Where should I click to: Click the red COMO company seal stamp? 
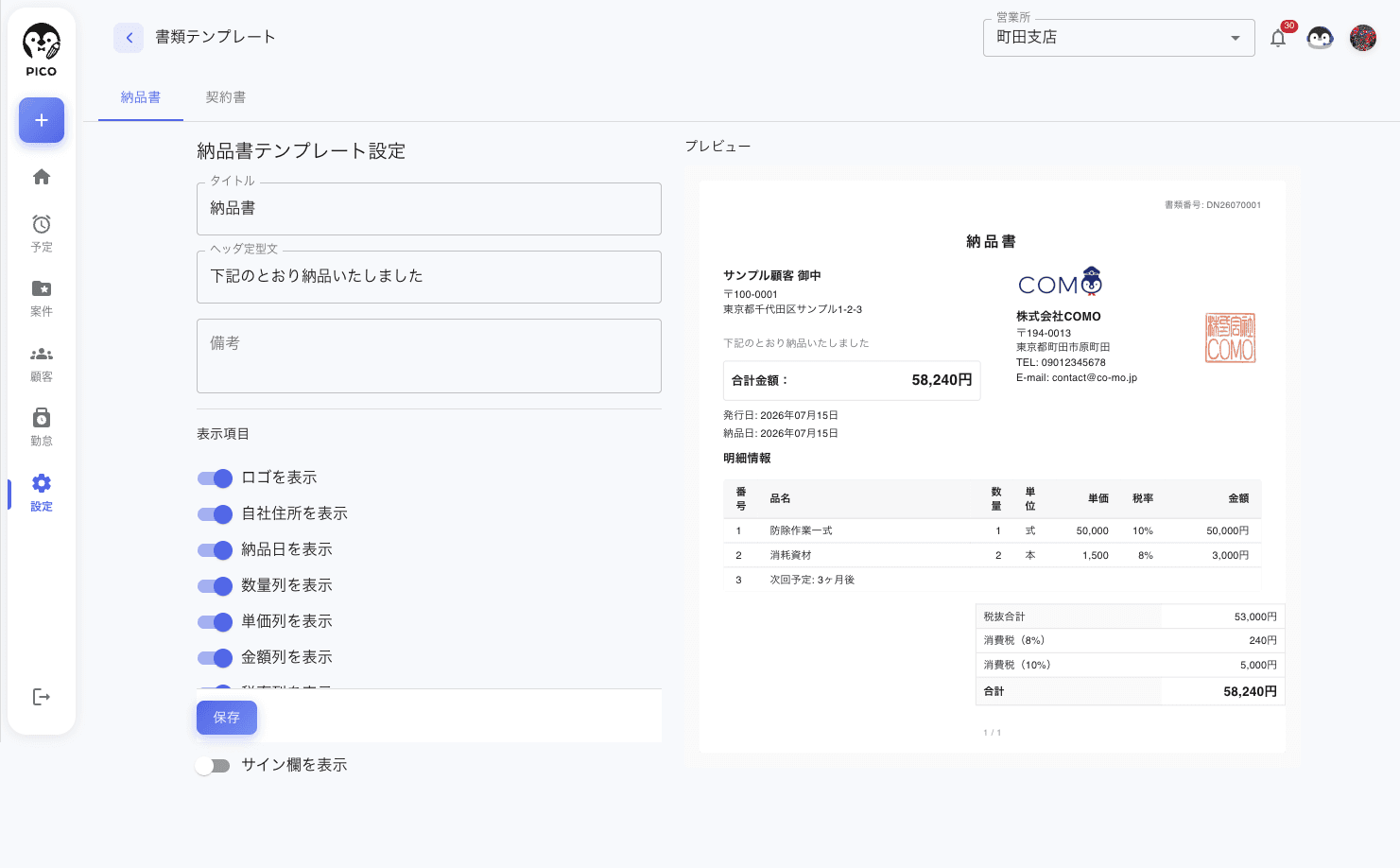(1230, 338)
